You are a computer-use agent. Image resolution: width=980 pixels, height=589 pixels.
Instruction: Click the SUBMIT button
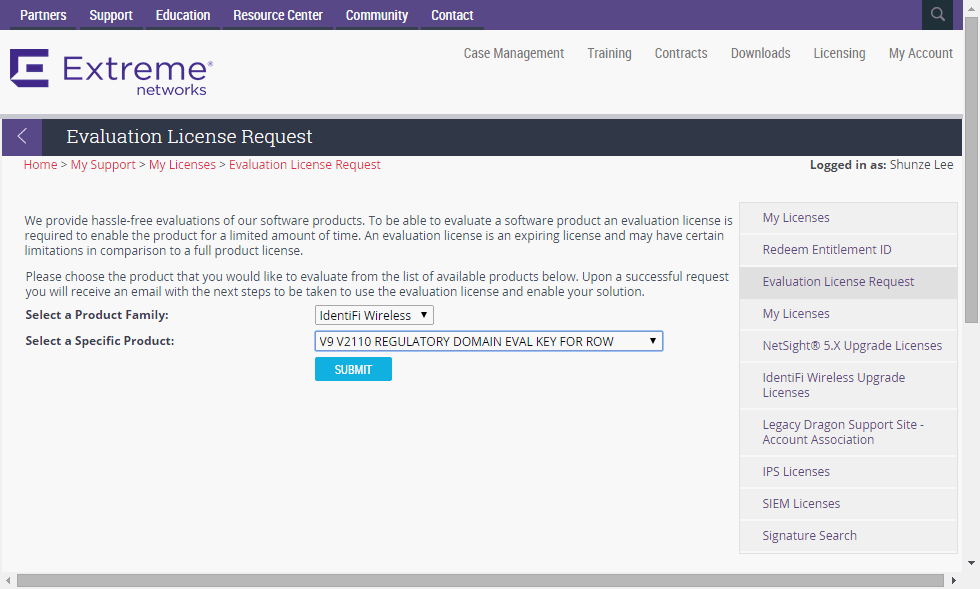pyautogui.click(x=353, y=369)
